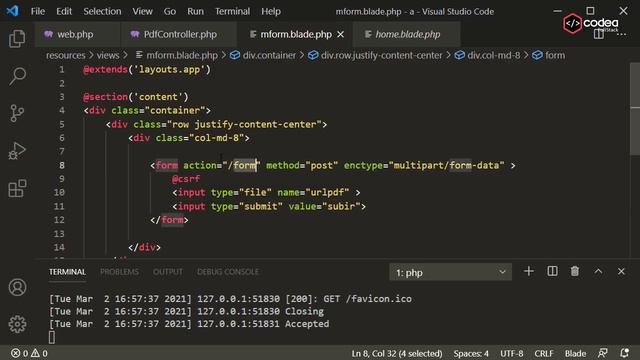Open the Run and Debug view

coord(17,151)
